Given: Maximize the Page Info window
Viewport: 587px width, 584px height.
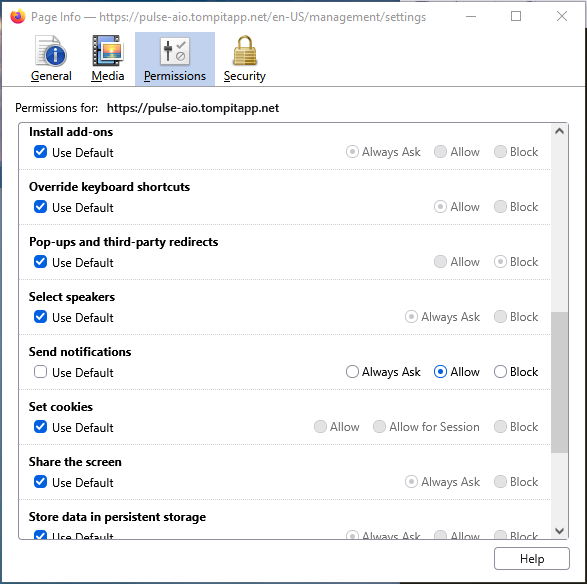Looking at the screenshot, I should click(516, 16).
